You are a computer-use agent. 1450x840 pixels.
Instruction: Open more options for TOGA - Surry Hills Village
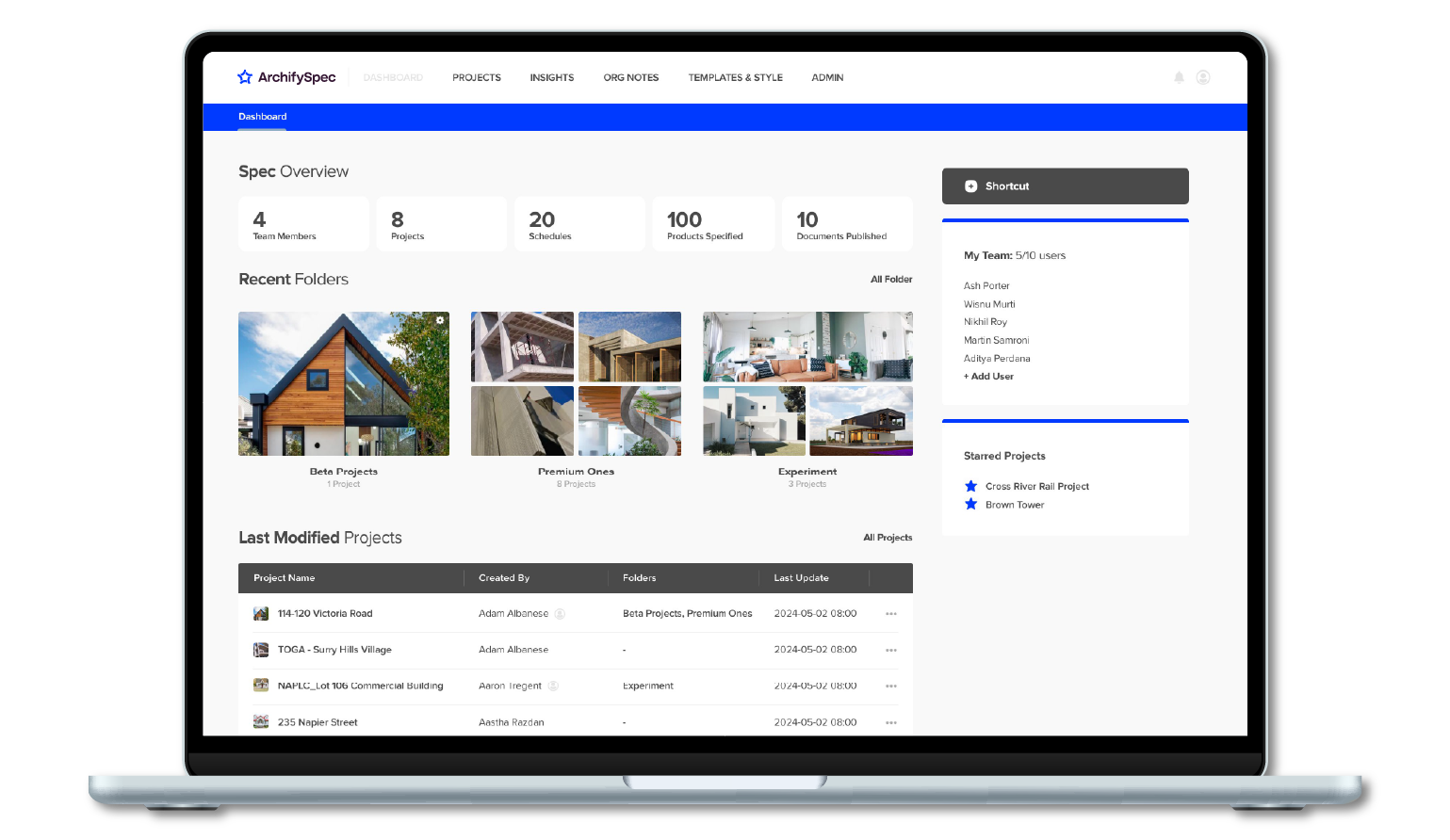[891, 651]
